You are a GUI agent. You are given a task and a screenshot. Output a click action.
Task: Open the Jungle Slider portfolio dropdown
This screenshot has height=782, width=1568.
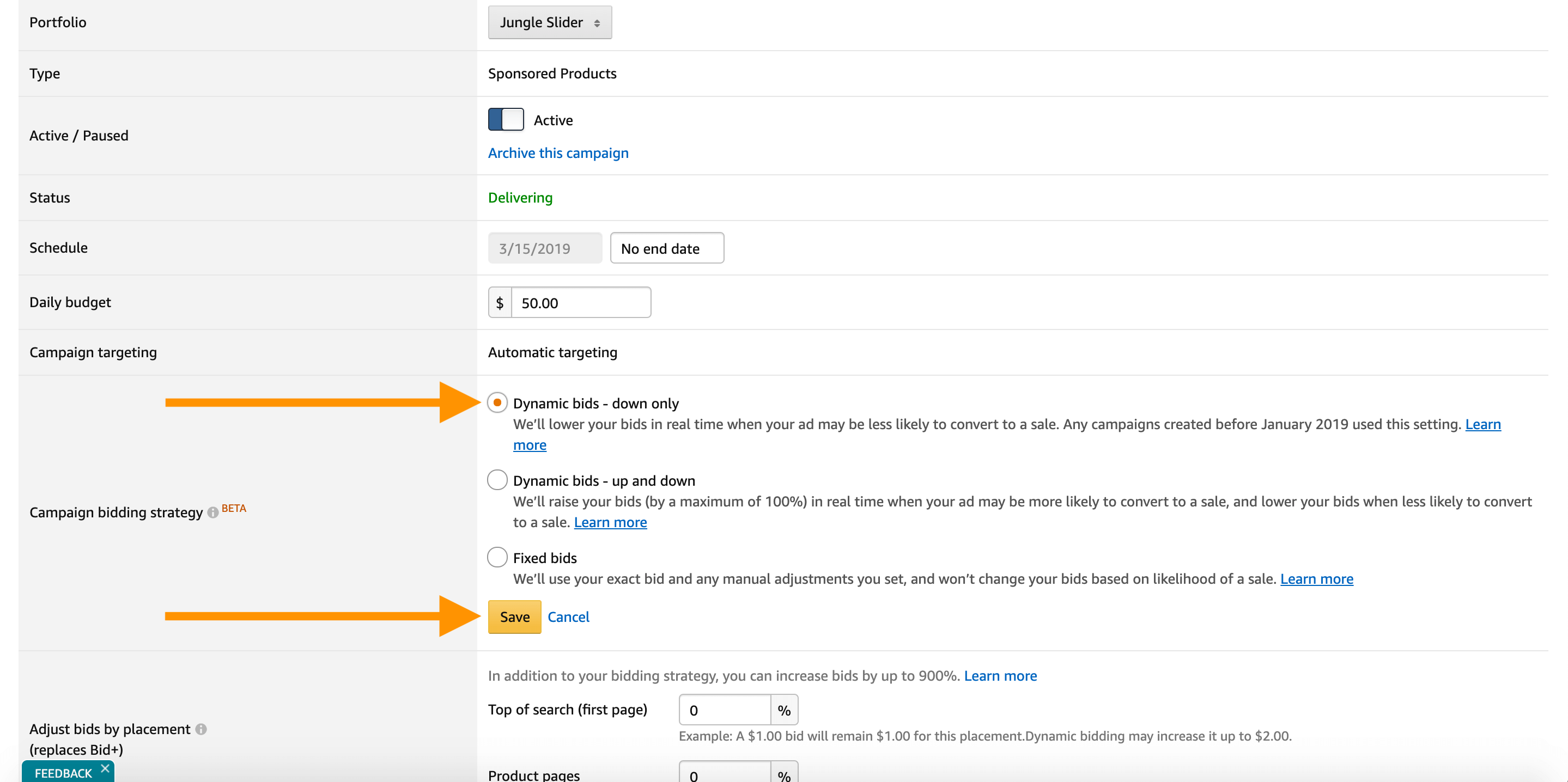pyautogui.click(x=549, y=22)
